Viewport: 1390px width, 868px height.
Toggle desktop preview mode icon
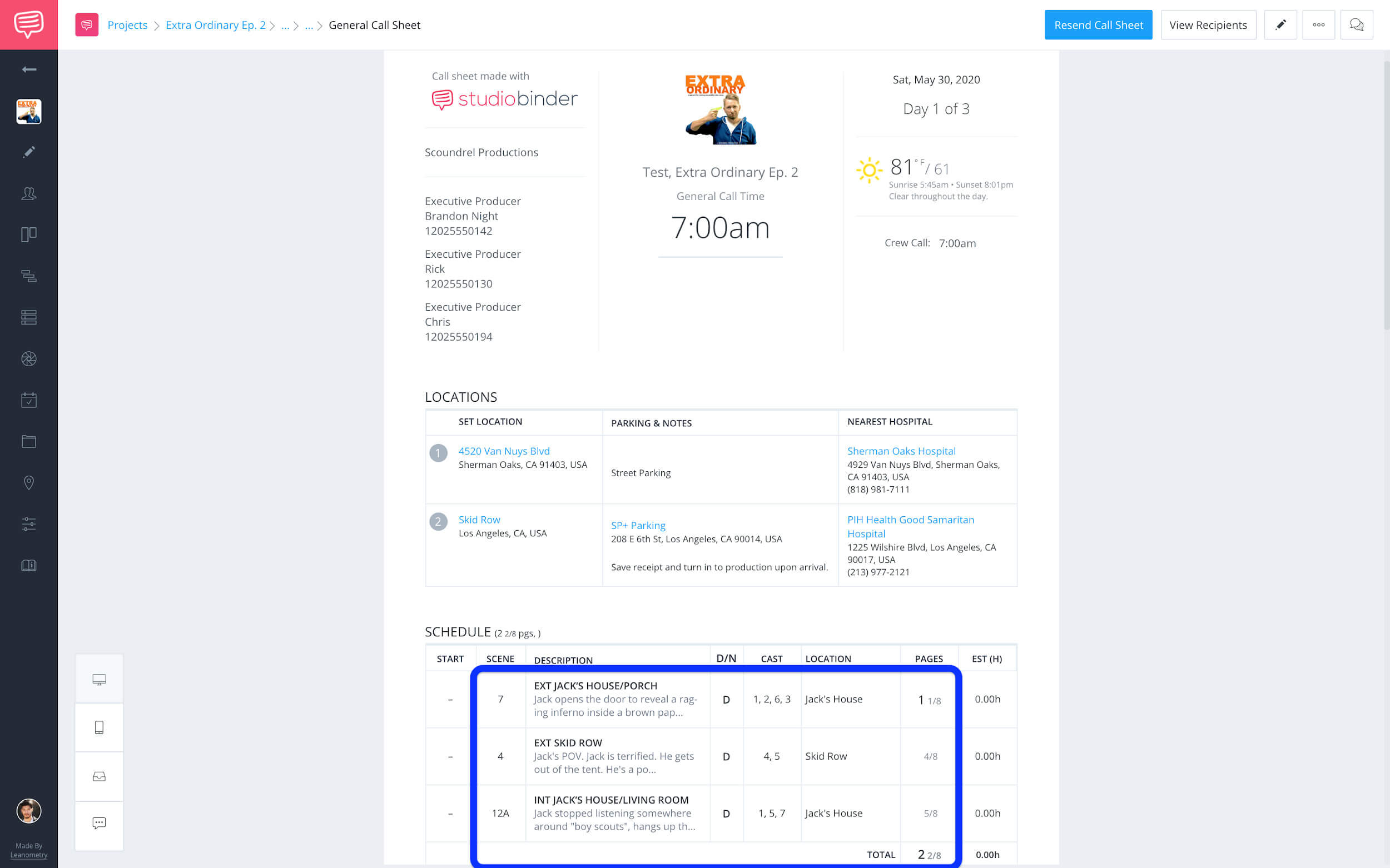(98, 680)
